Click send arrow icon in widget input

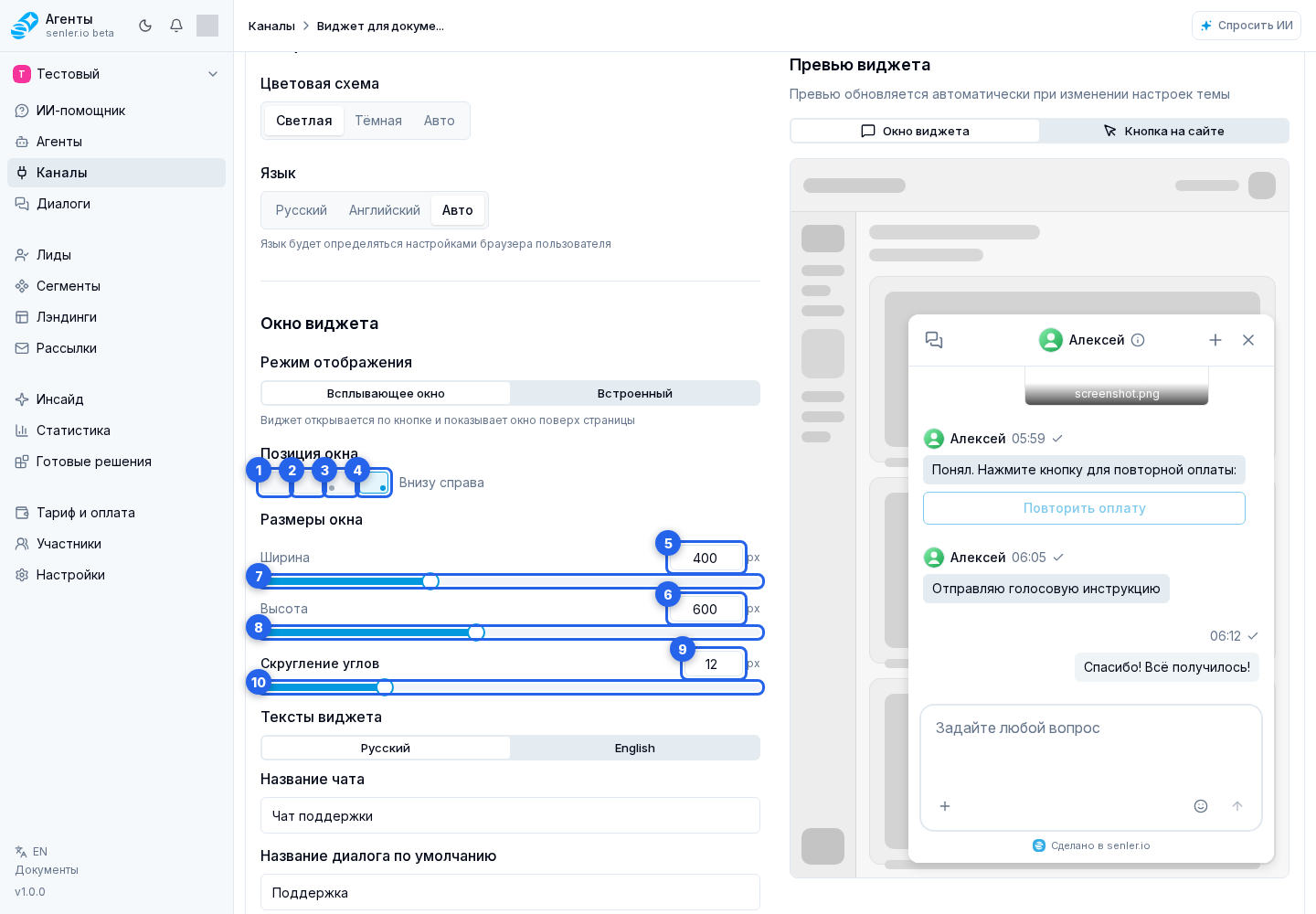point(1237,806)
